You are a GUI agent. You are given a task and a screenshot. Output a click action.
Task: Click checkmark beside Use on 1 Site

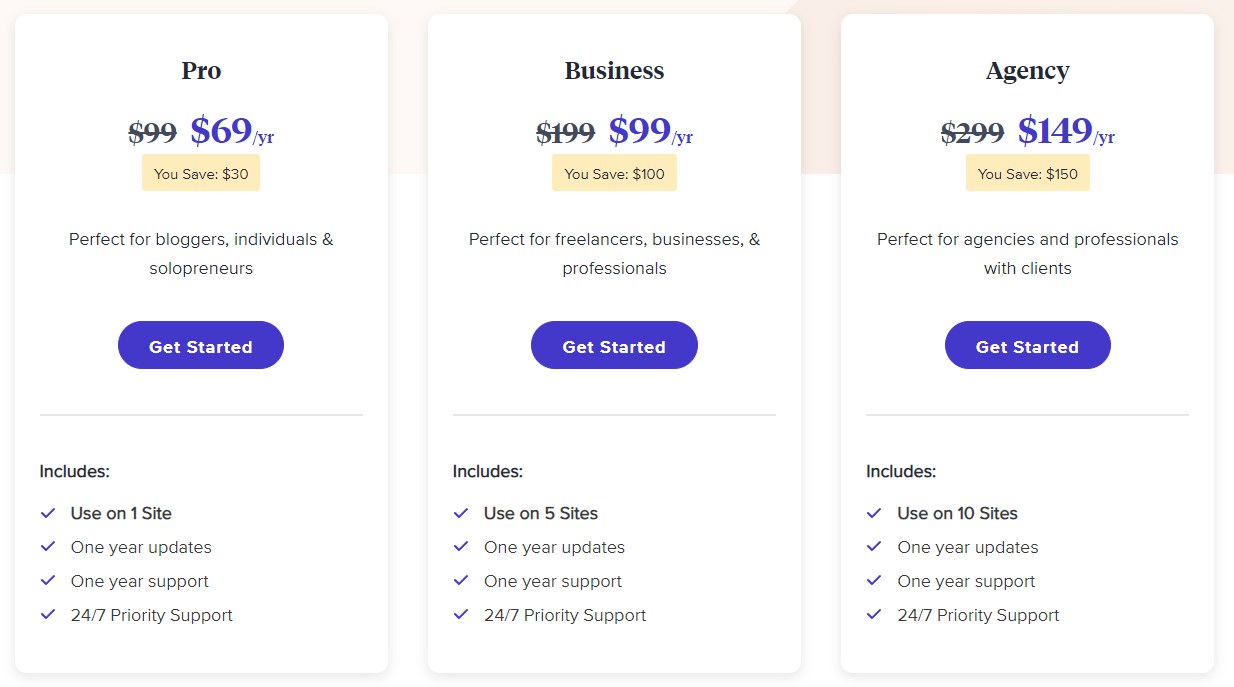[x=48, y=513]
